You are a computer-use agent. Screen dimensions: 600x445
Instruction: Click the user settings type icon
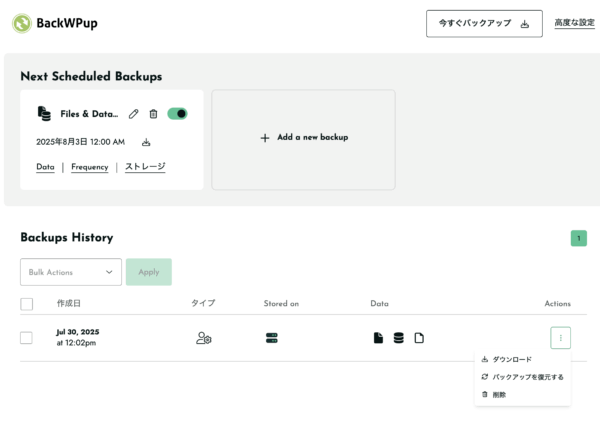click(x=203, y=338)
